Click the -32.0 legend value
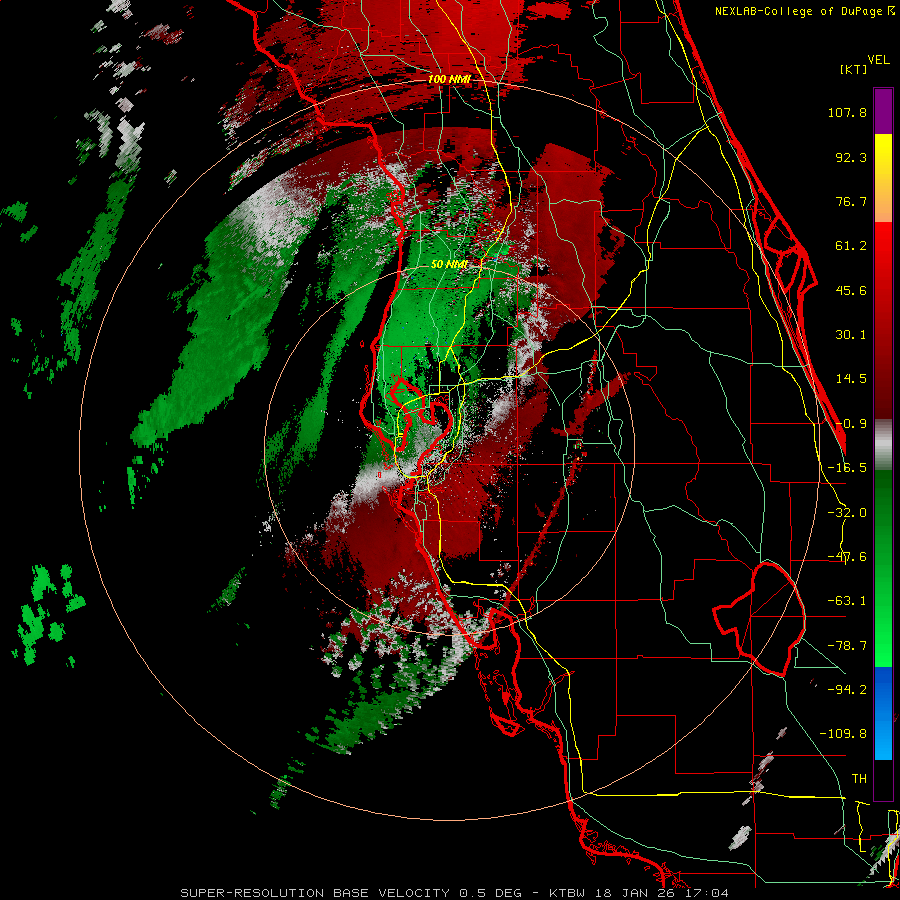Image resolution: width=900 pixels, height=900 pixels. [x=847, y=513]
